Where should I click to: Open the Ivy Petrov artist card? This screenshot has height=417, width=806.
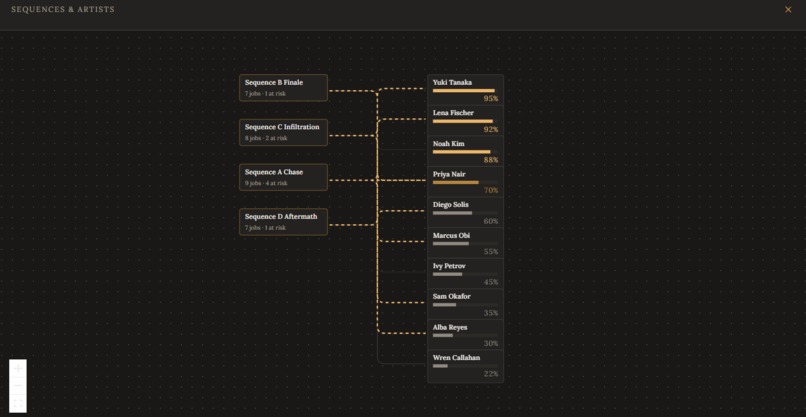(465, 274)
